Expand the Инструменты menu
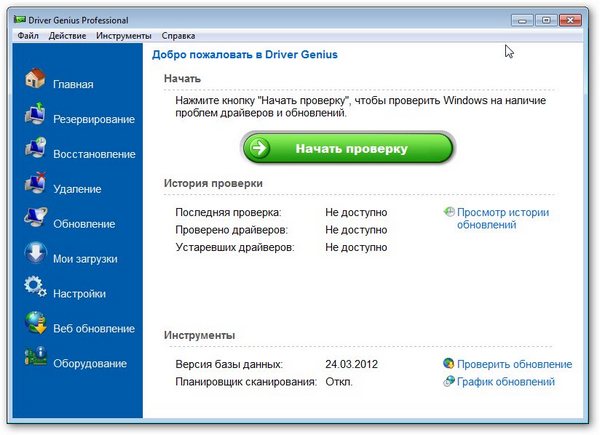The height and width of the screenshot is (435, 600). click(x=124, y=36)
